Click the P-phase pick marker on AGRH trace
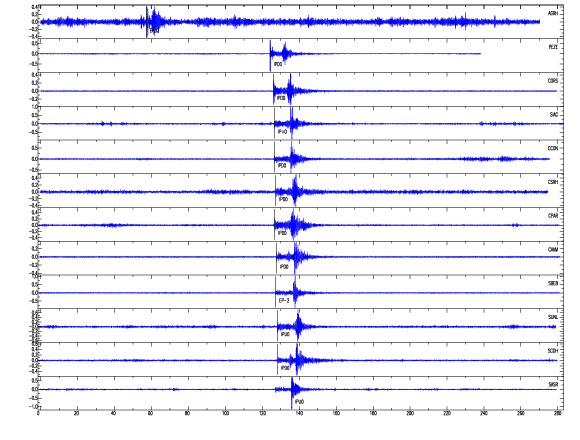 pyautogui.click(x=147, y=22)
